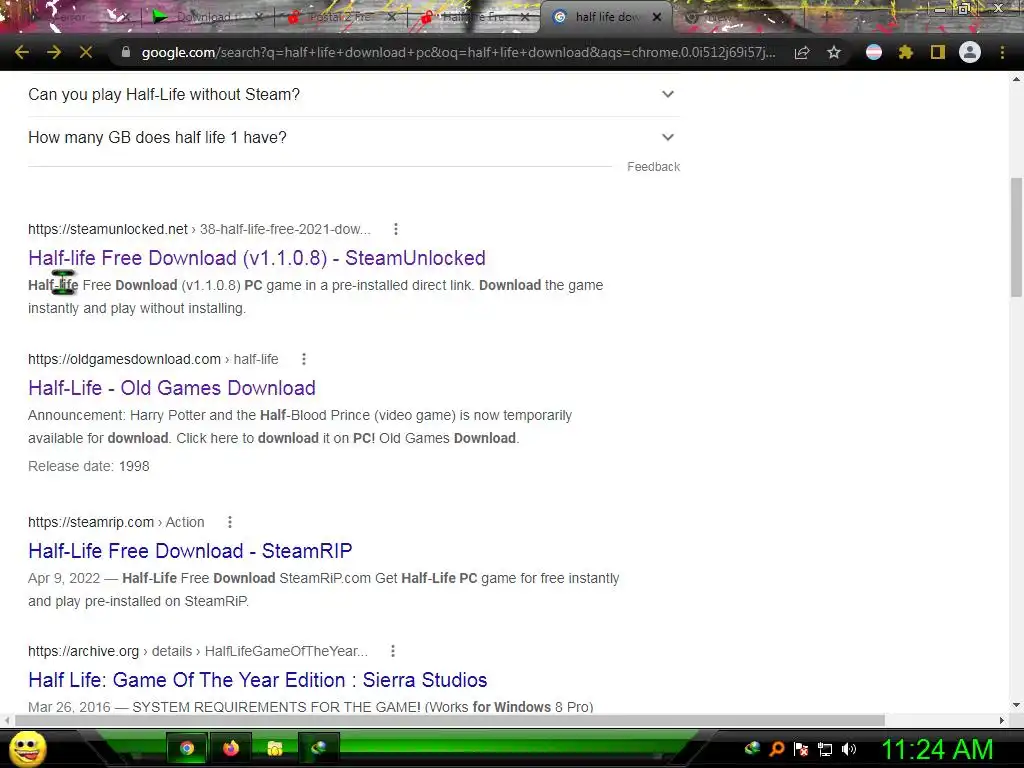Open the network tray icon
1024x768 pixels.
[x=825, y=749]
